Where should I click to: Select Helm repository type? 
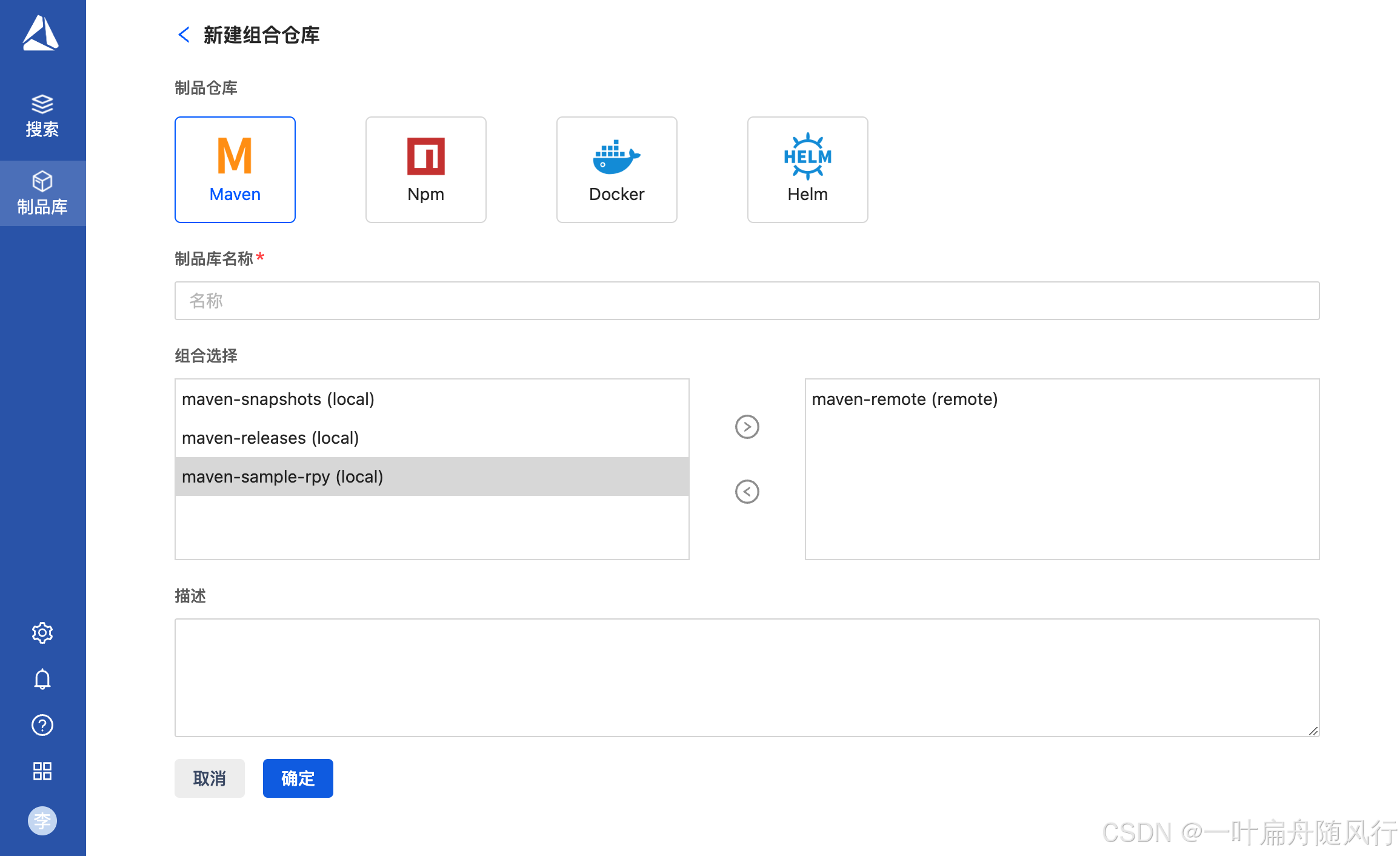[x=808, y=170]
